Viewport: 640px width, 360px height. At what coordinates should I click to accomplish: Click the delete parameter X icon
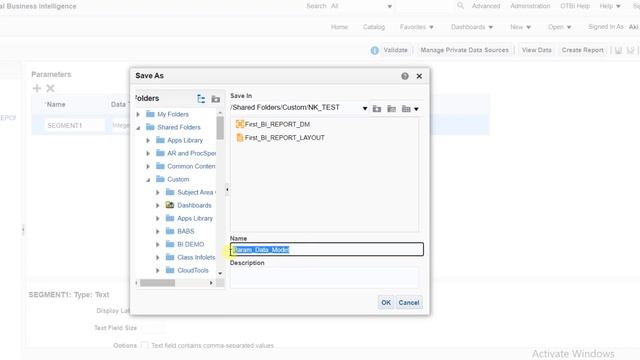tap(50, 88)
